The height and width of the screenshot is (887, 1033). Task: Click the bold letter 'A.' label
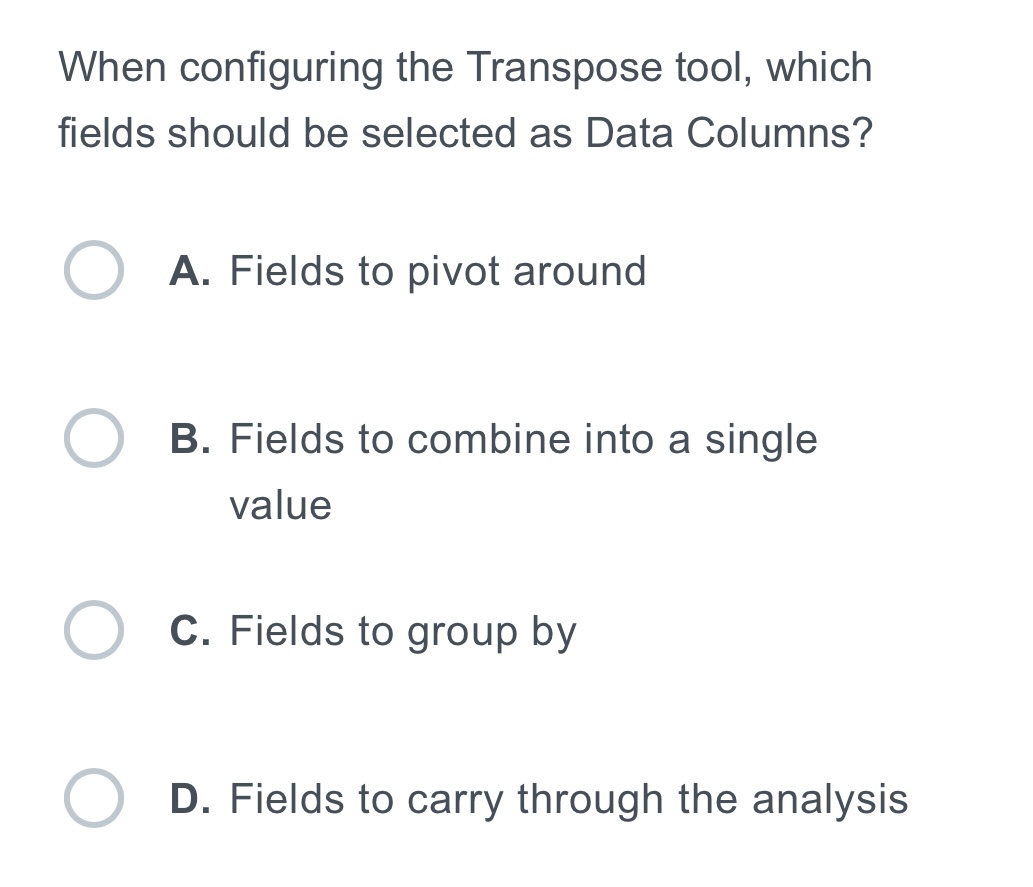[190, 271]
